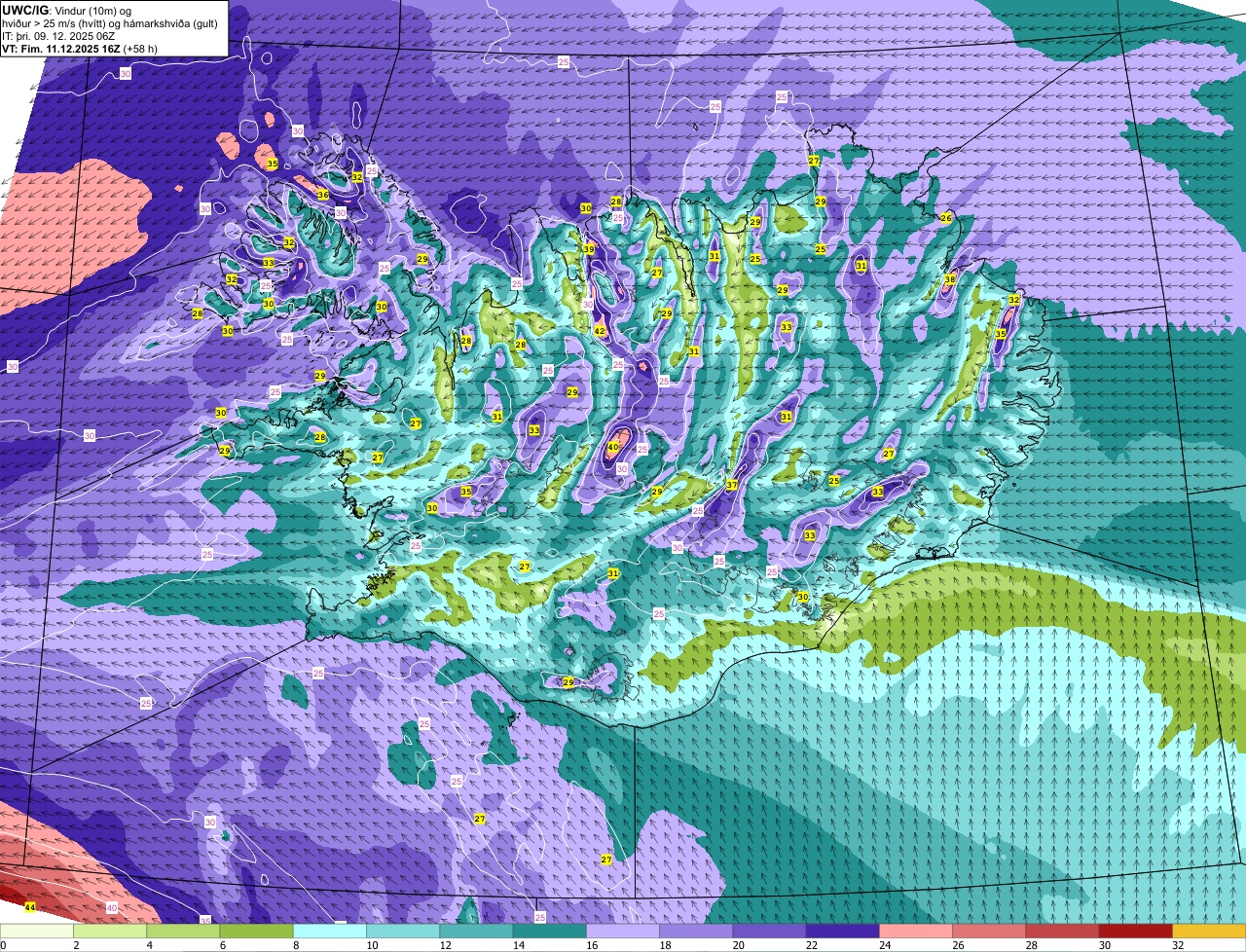The width and height of the screenshot is (1246, 952).
Task: Click the salmon 26–28 legend swatch
Action: click(989, 932)
